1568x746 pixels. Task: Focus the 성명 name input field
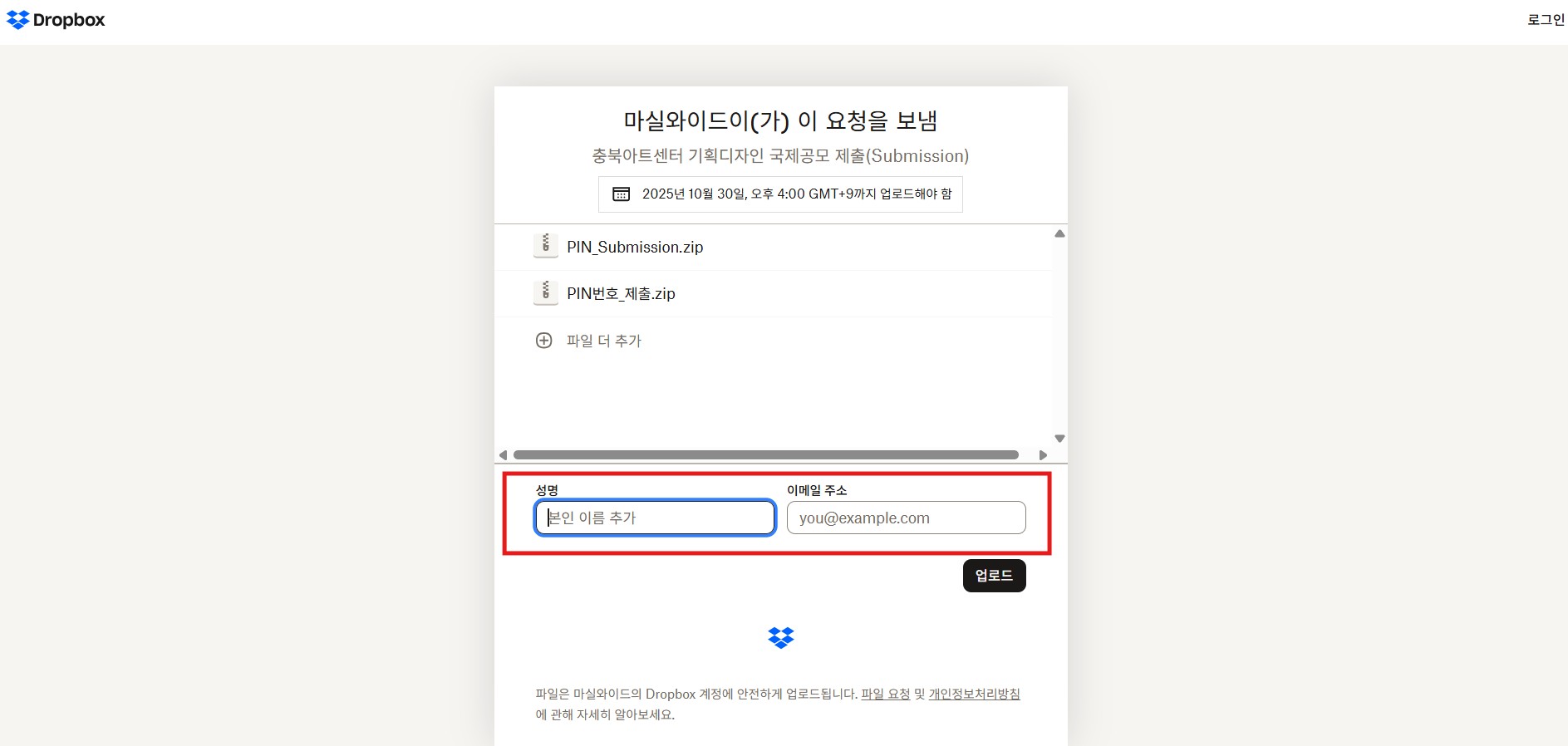pyautogui.click(x=655, y=518)
